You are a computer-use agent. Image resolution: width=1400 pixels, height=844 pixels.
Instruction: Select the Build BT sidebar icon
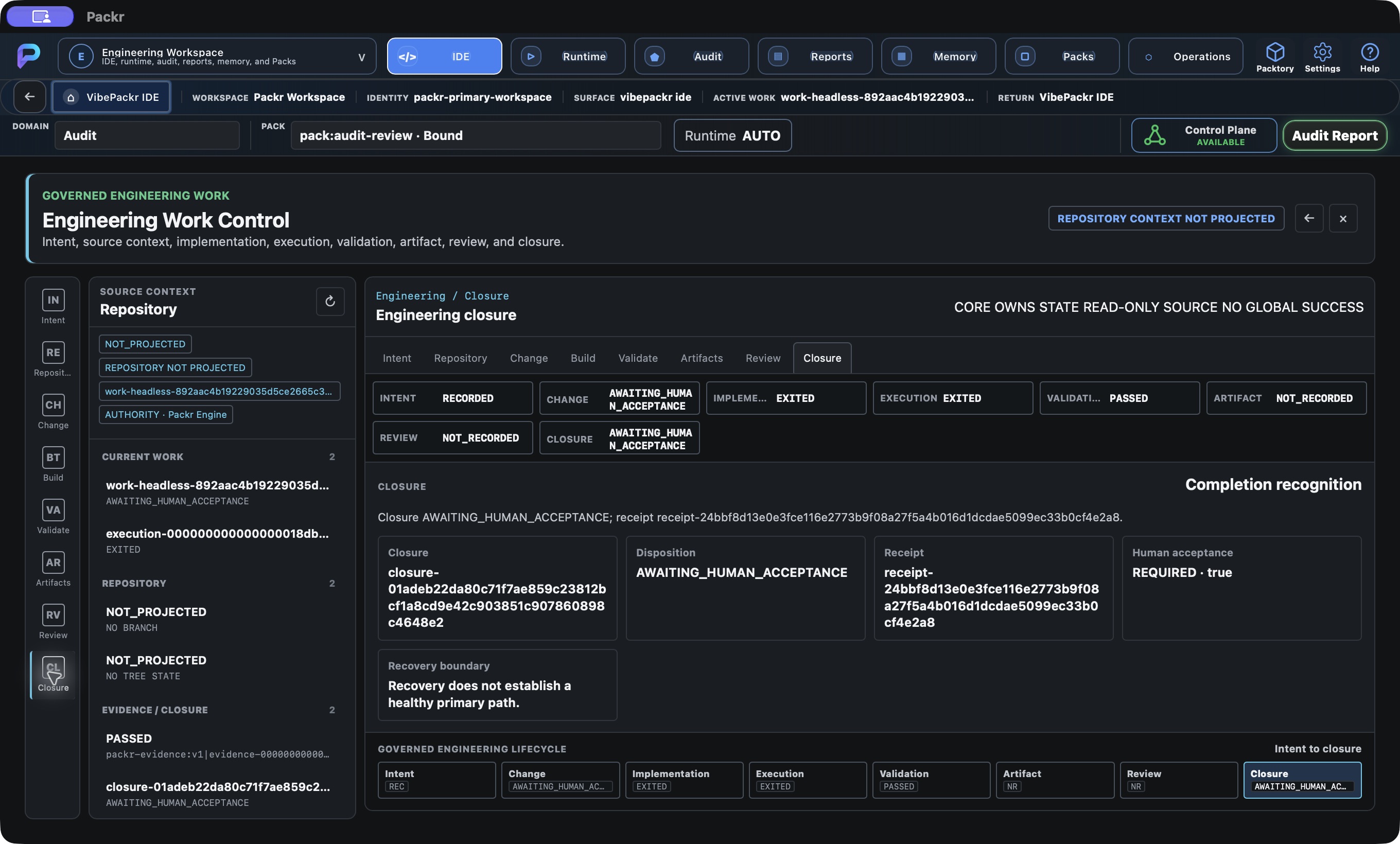point(53,457)
